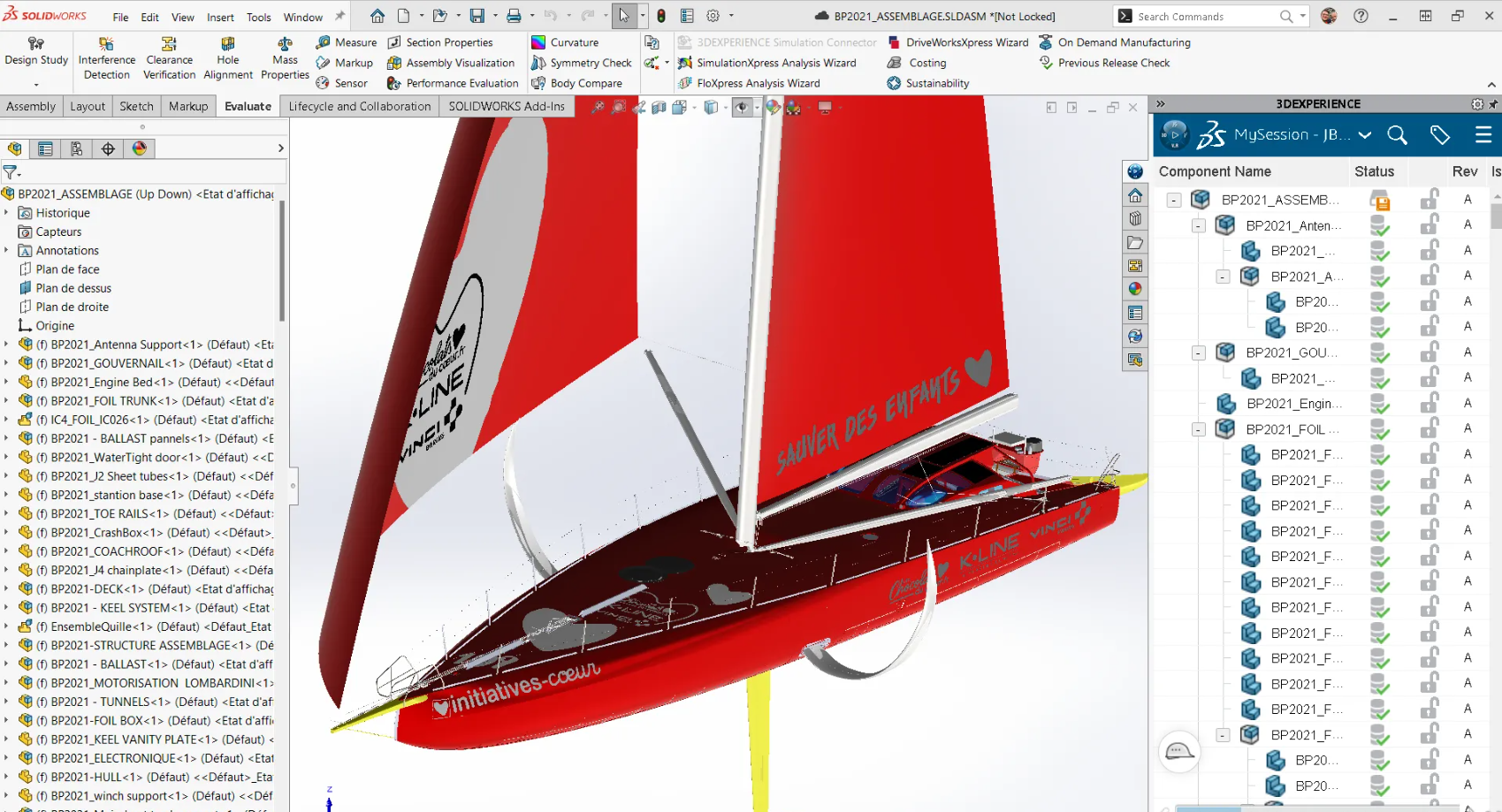The image size is (1502, 812).
Task: Expand the Historique folder
Action: pos(6,213)
